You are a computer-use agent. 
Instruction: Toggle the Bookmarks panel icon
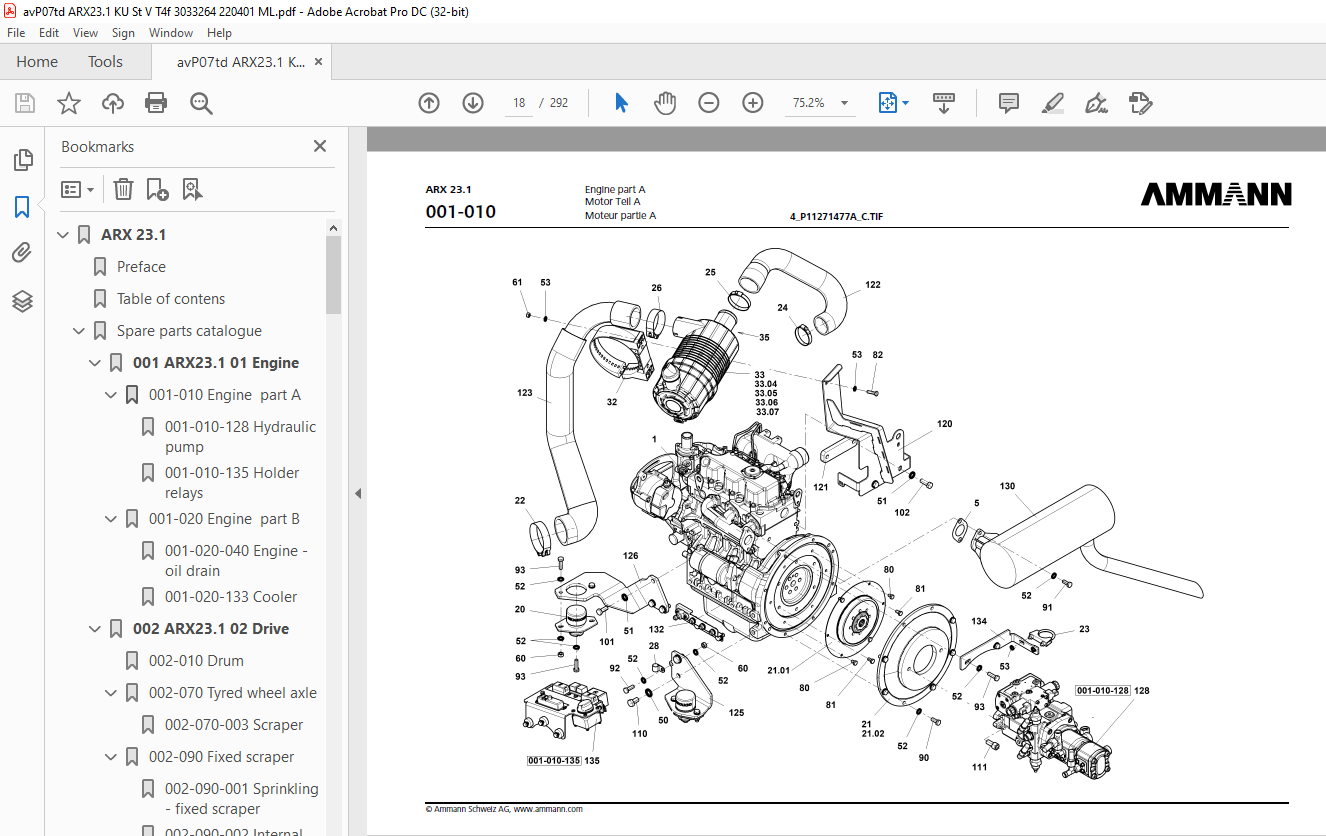(22, 207)
